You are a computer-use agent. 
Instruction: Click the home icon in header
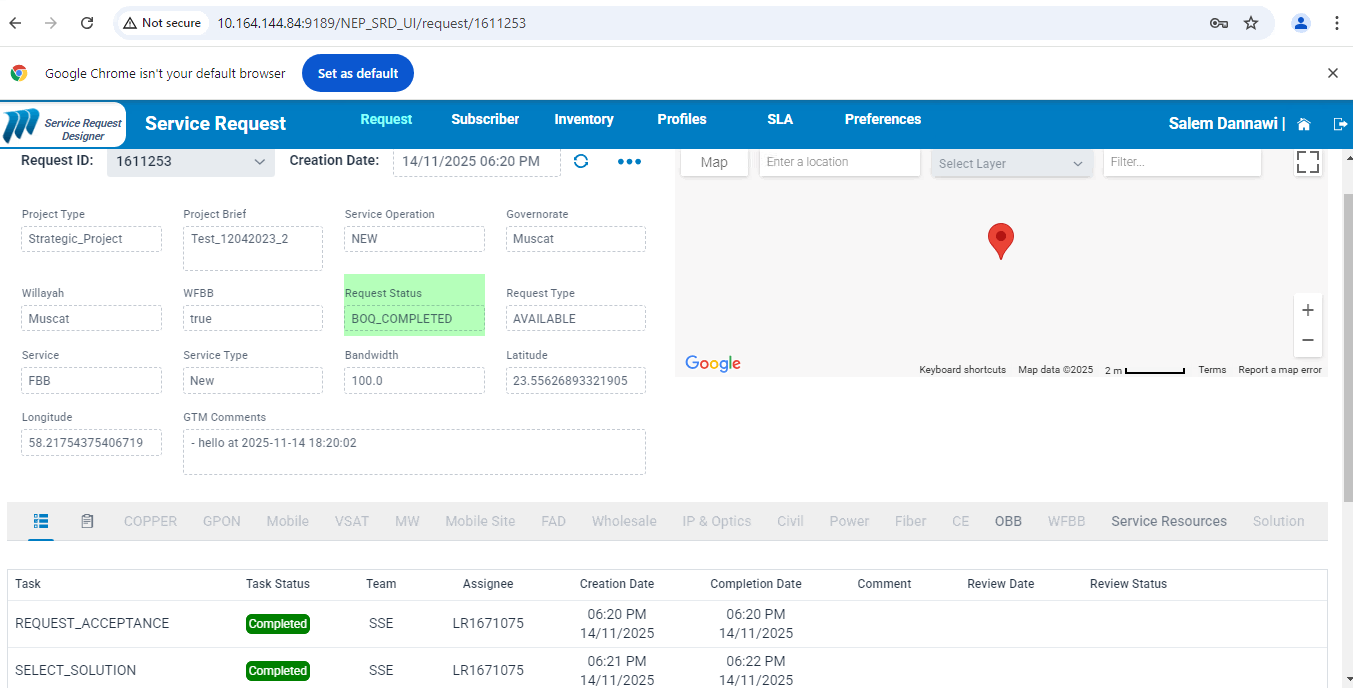point(1304,124)
